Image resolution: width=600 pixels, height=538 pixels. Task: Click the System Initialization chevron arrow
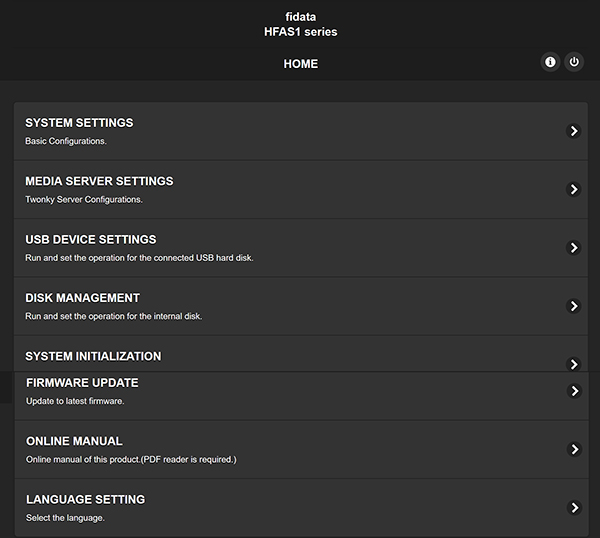(x=574, y=364)
